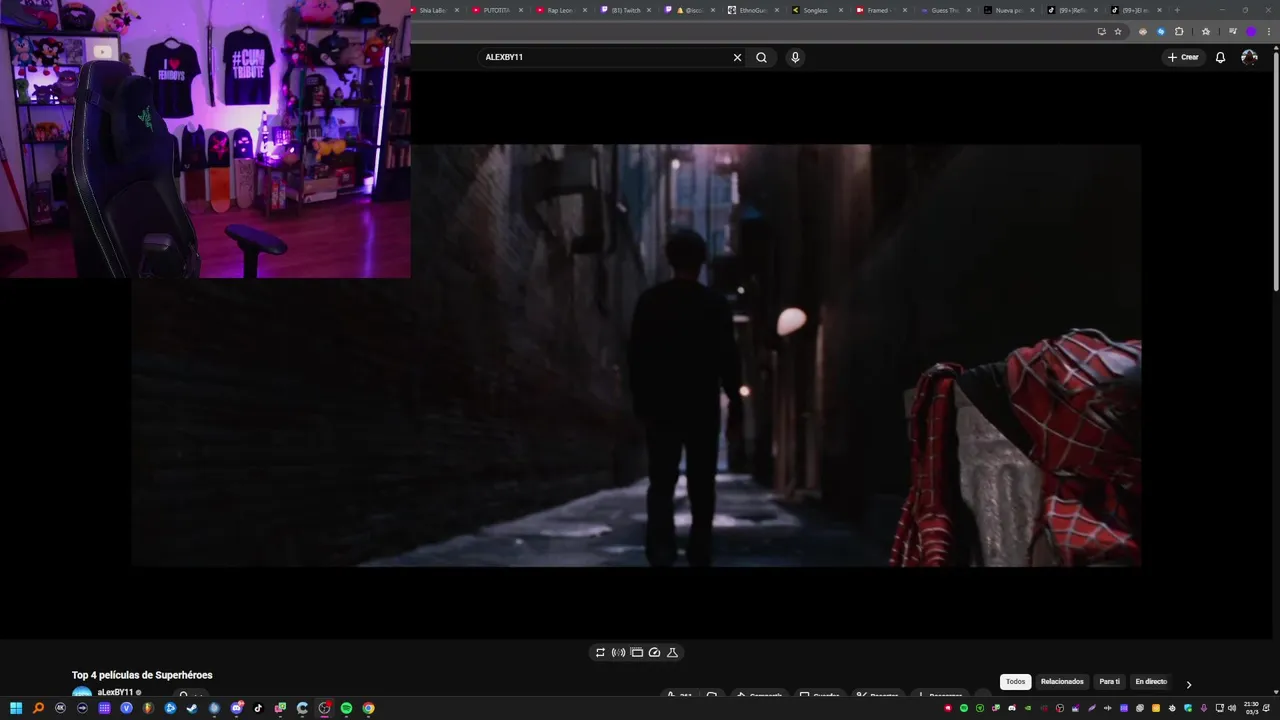Switch to the Shia LaBeouf browser tab
Screen dimensions: 1280x720
431,10
